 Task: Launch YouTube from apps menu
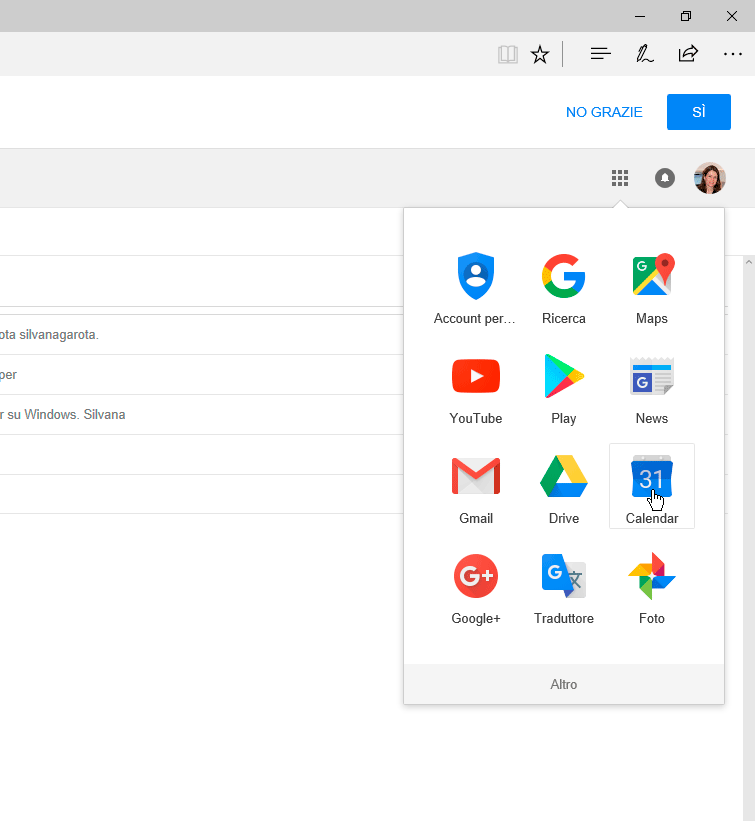click(475, 389)
